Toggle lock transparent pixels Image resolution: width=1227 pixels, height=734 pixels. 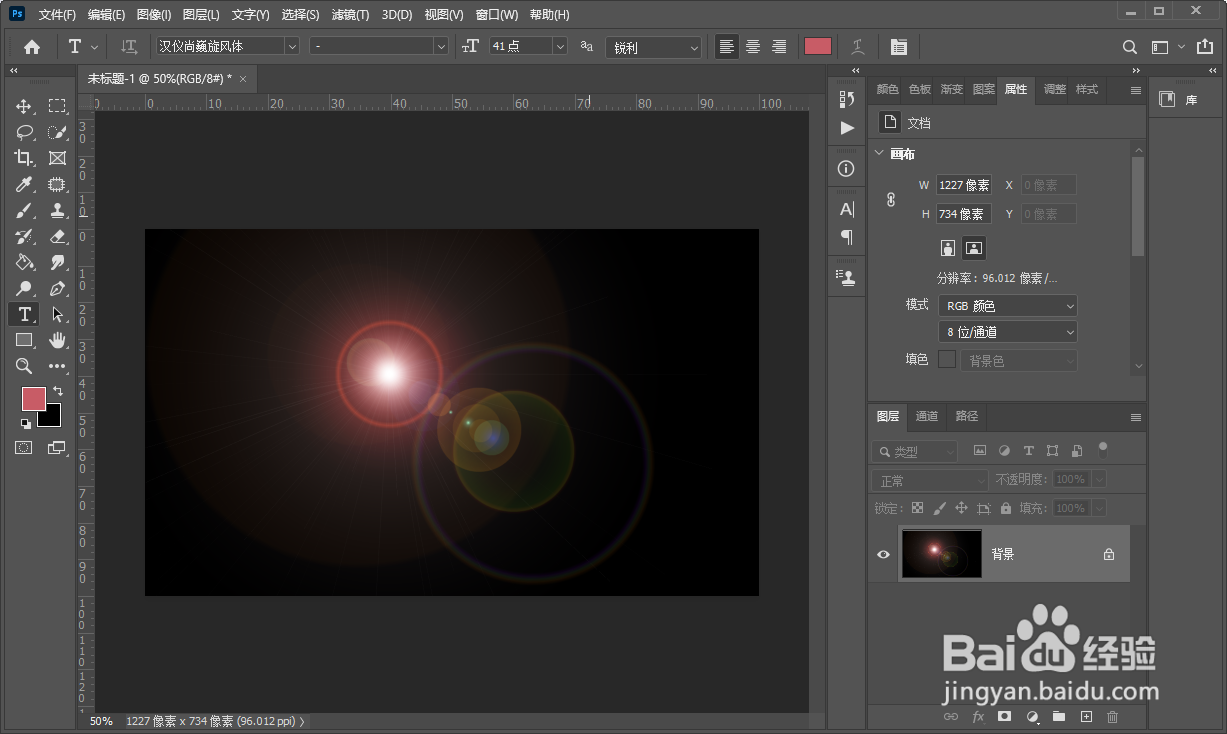[x=917, y=508]
